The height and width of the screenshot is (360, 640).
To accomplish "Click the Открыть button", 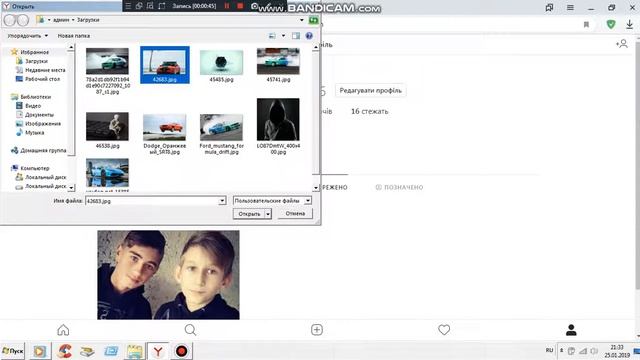I will [249, 214].
